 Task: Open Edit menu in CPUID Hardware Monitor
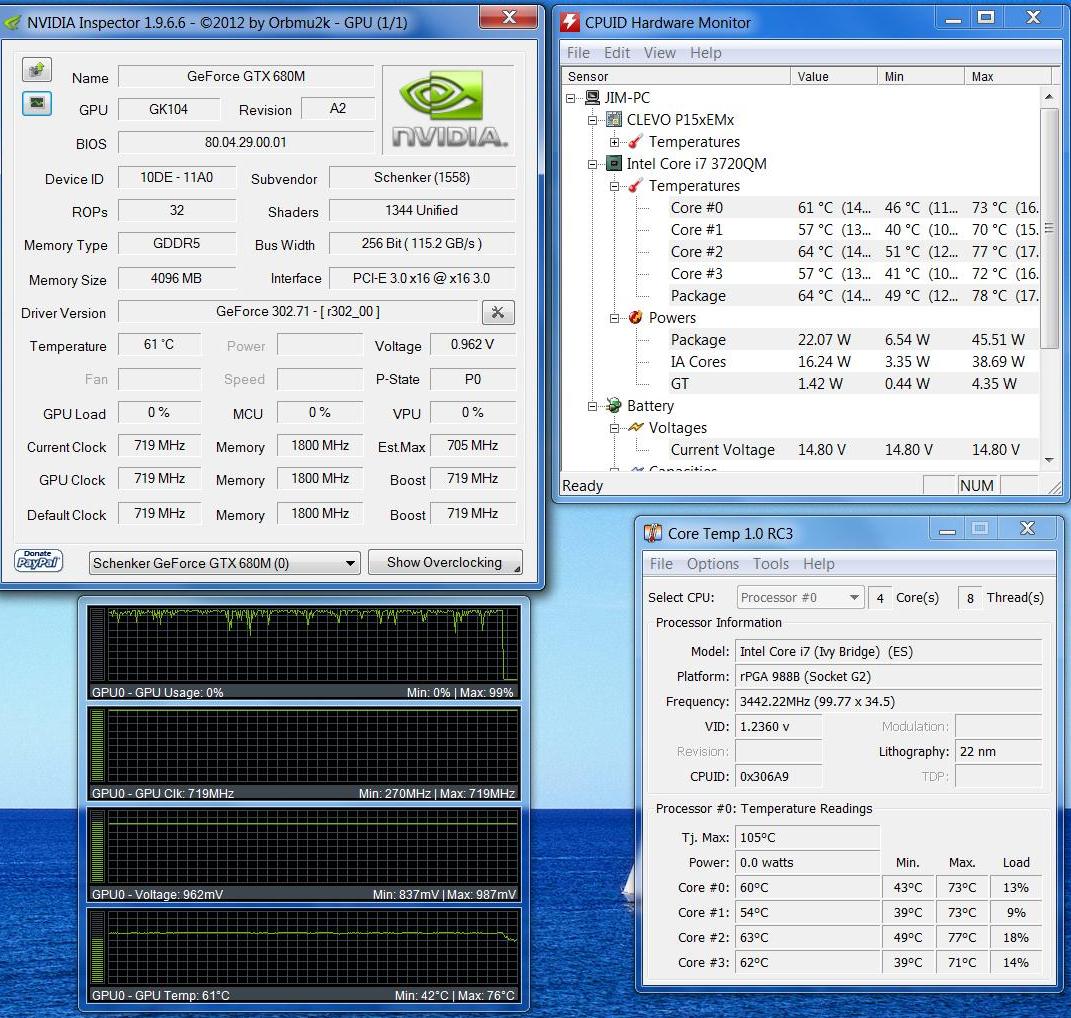[617, 53]
